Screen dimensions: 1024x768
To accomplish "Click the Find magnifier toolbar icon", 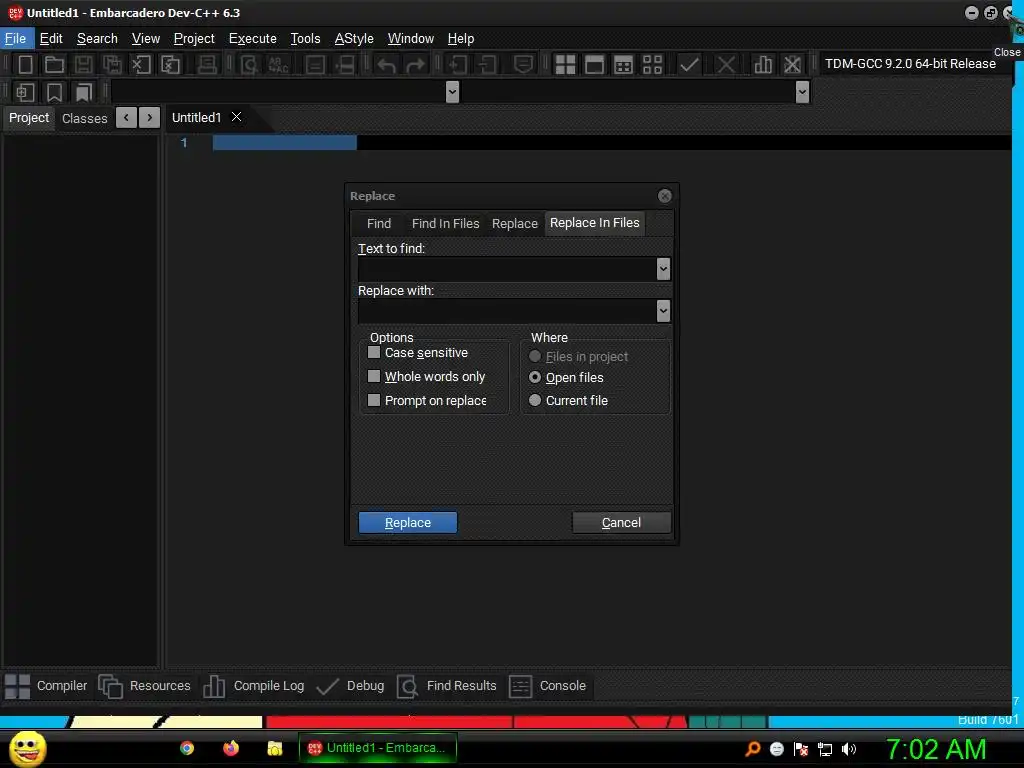I will pyautogui.click(x=249, y=64).
